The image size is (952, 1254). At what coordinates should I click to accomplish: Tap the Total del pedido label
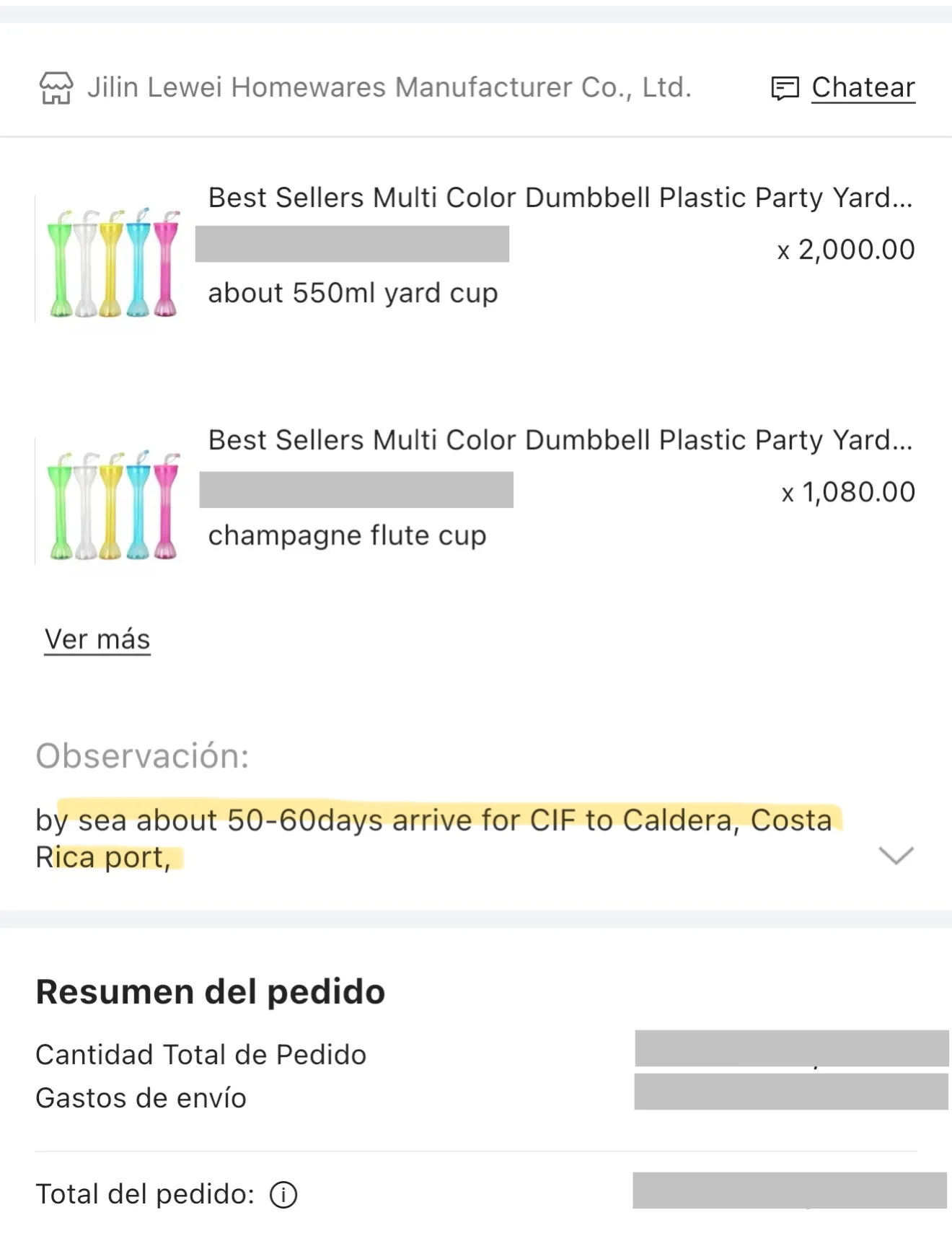point(145,1195)
